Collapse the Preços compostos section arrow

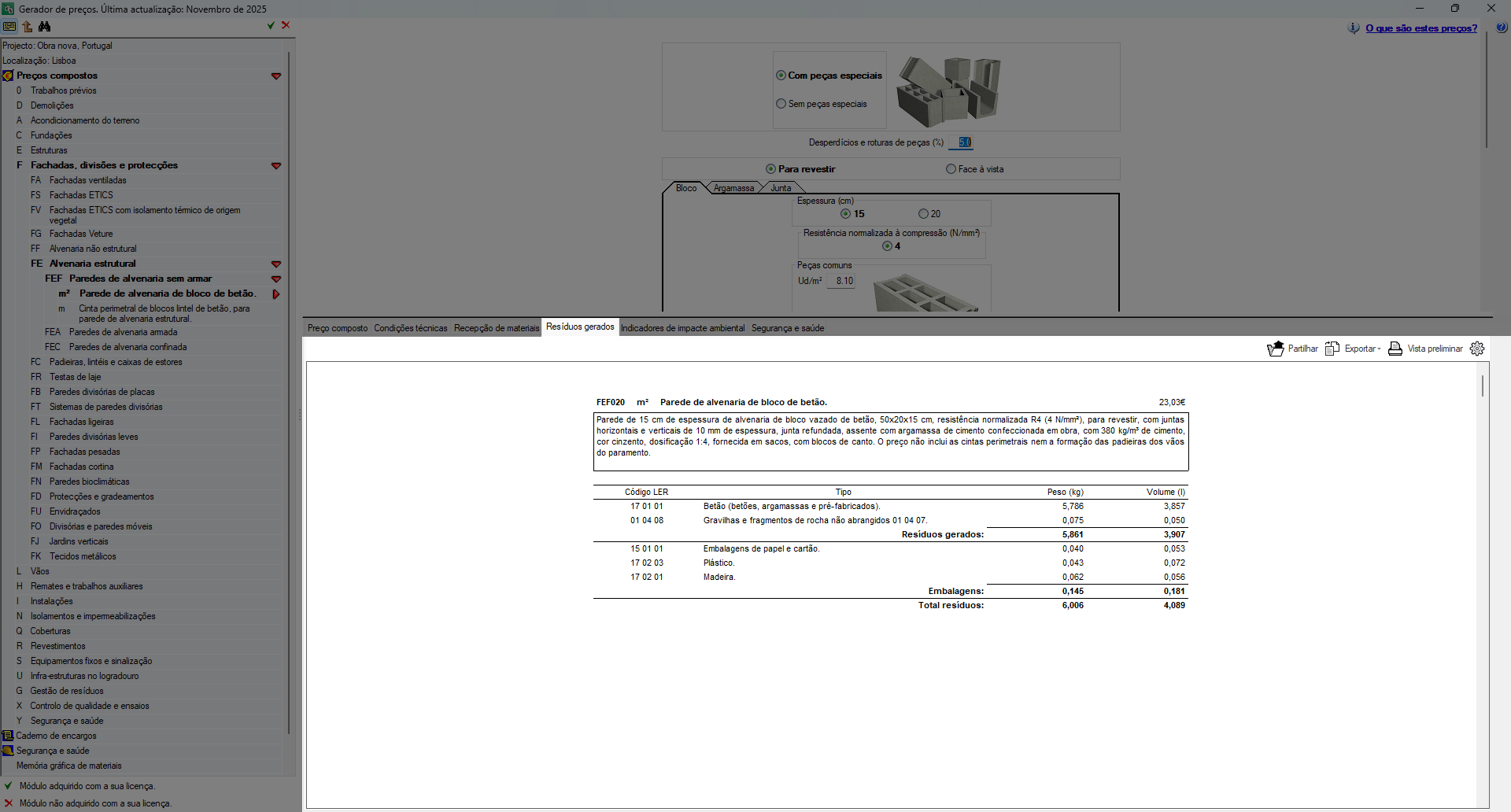click(x=276, y=76)
